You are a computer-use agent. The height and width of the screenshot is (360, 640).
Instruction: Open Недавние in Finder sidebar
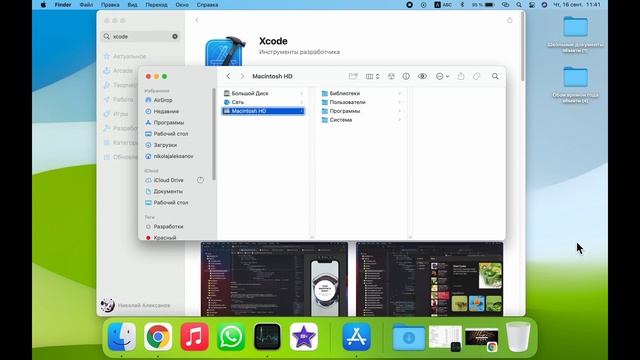click(x=166, y=111)
